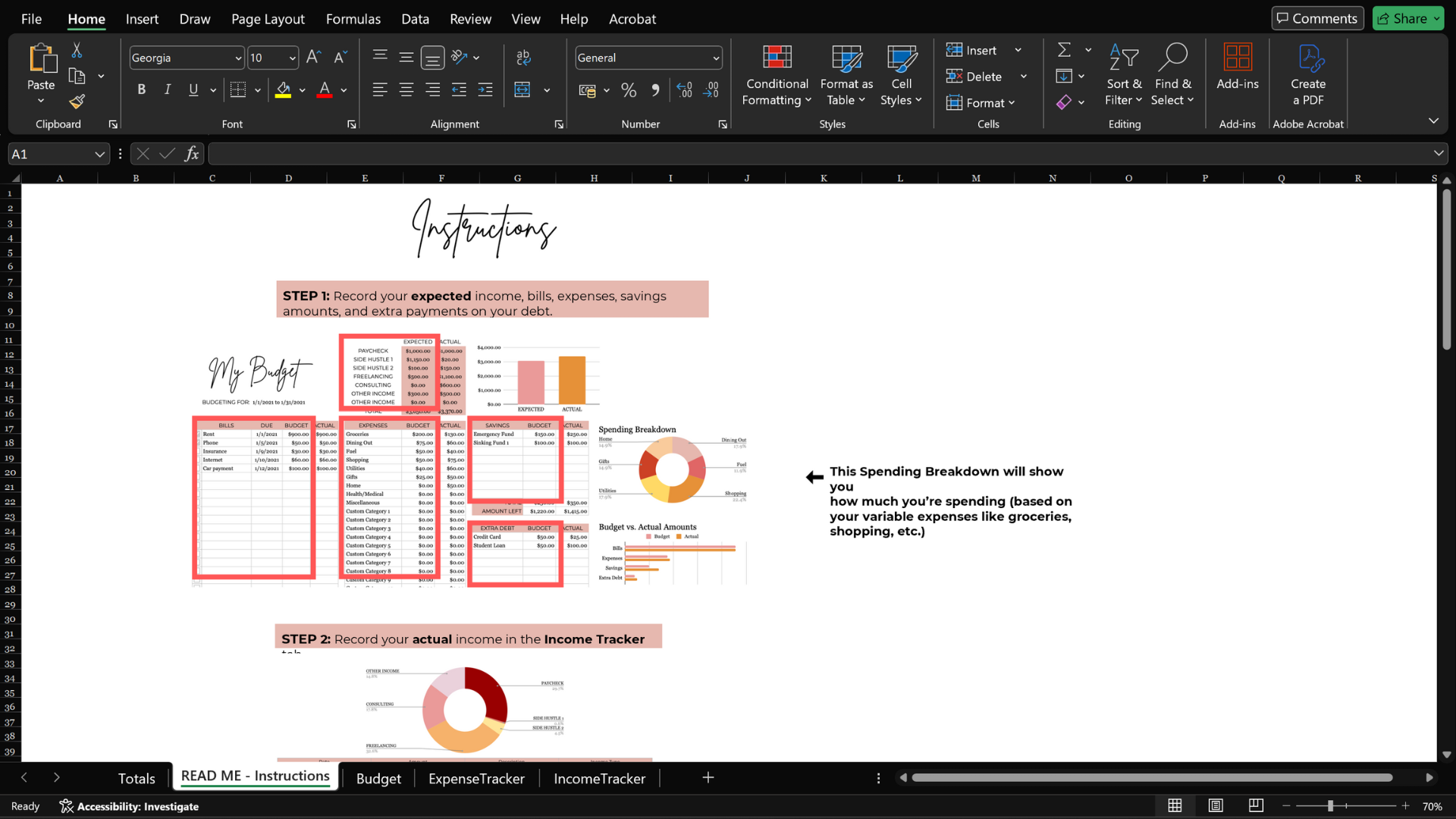Click Wrap Text icon
1456x819 pixels.
[x=523, y=58]
